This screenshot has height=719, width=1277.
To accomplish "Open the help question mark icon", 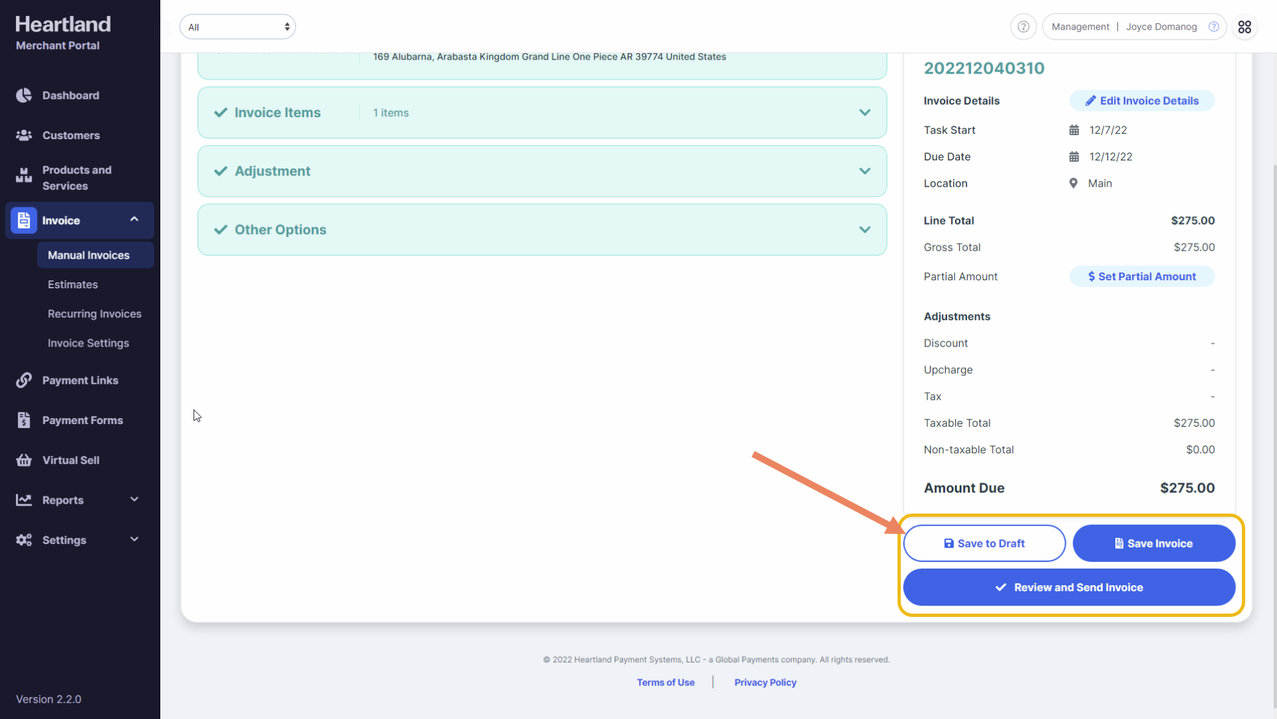I will point(1023,27).
